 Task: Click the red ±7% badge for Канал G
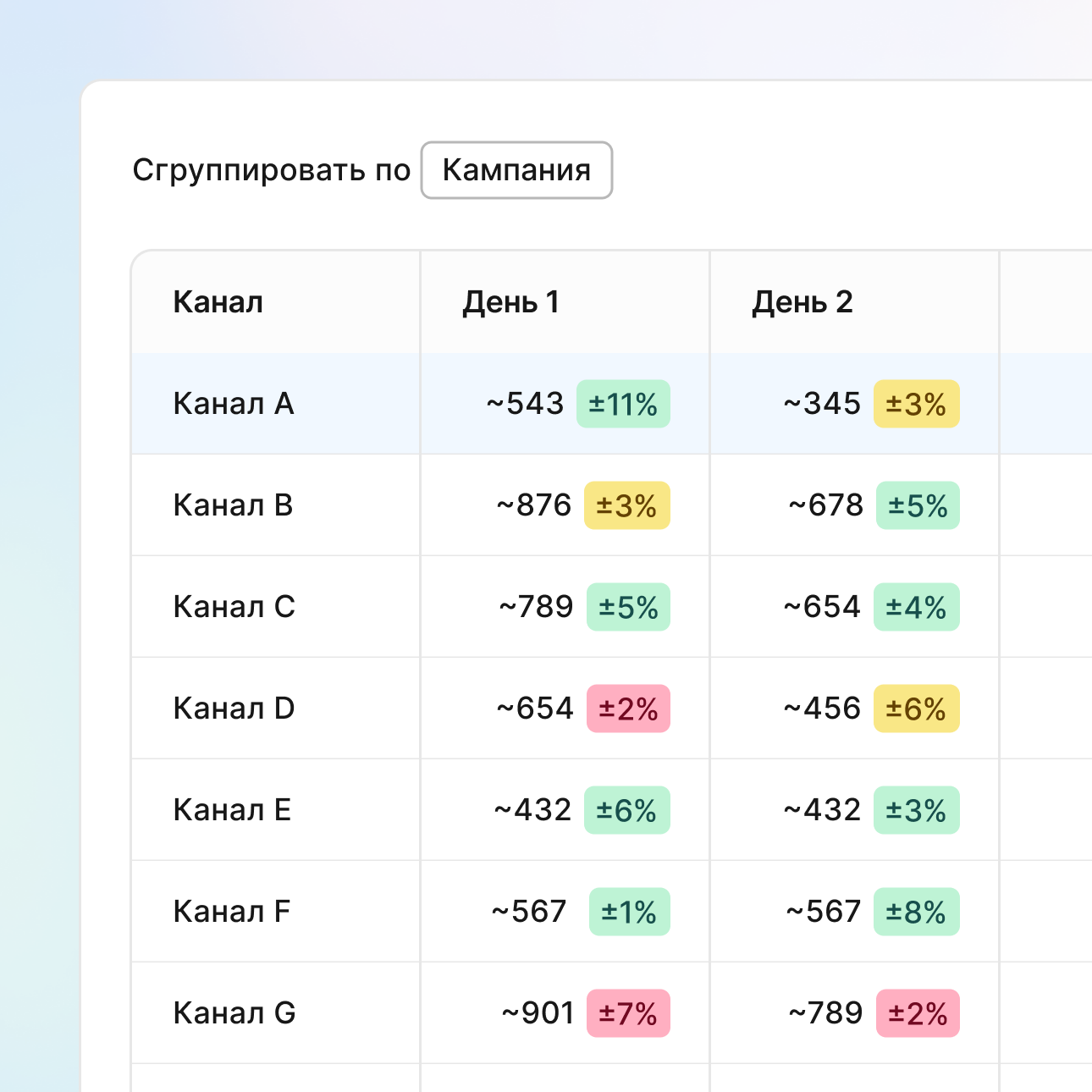click(628, 1013)
